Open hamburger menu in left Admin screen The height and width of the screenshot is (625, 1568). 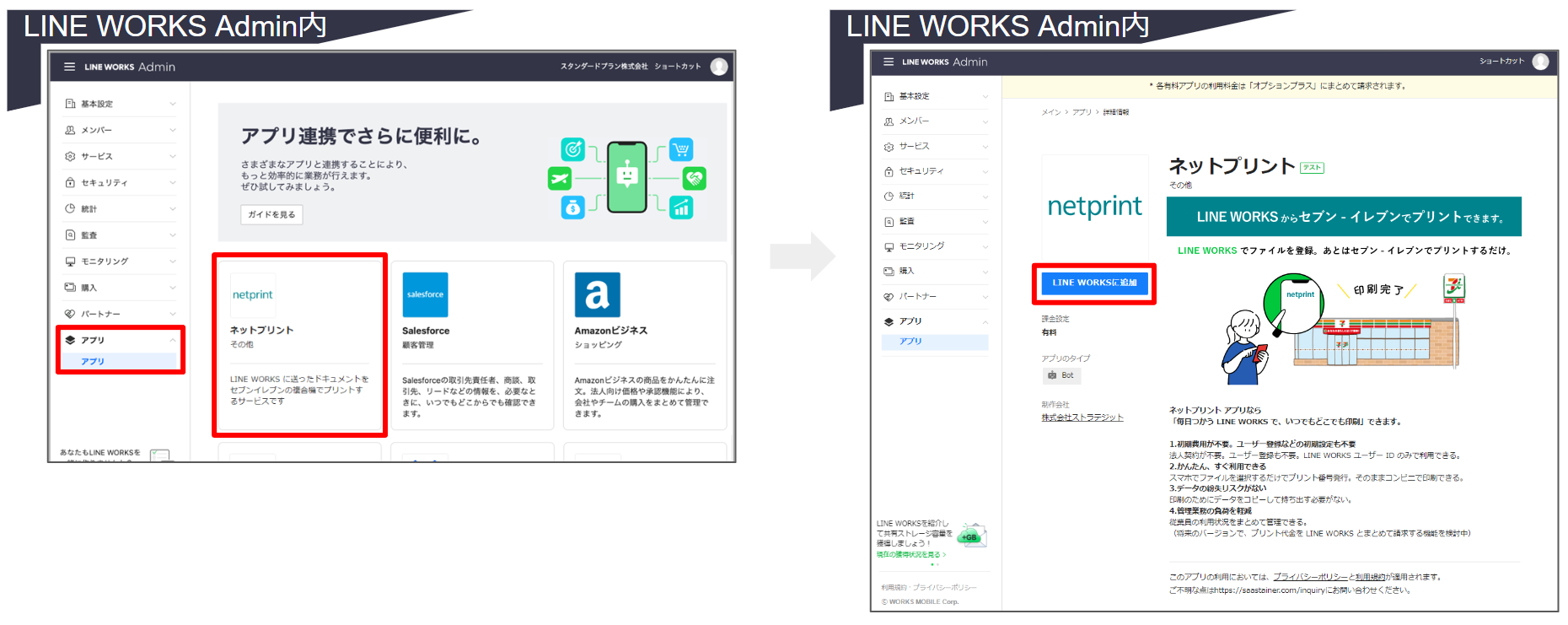pyautogui.click(x=69, y=67)
